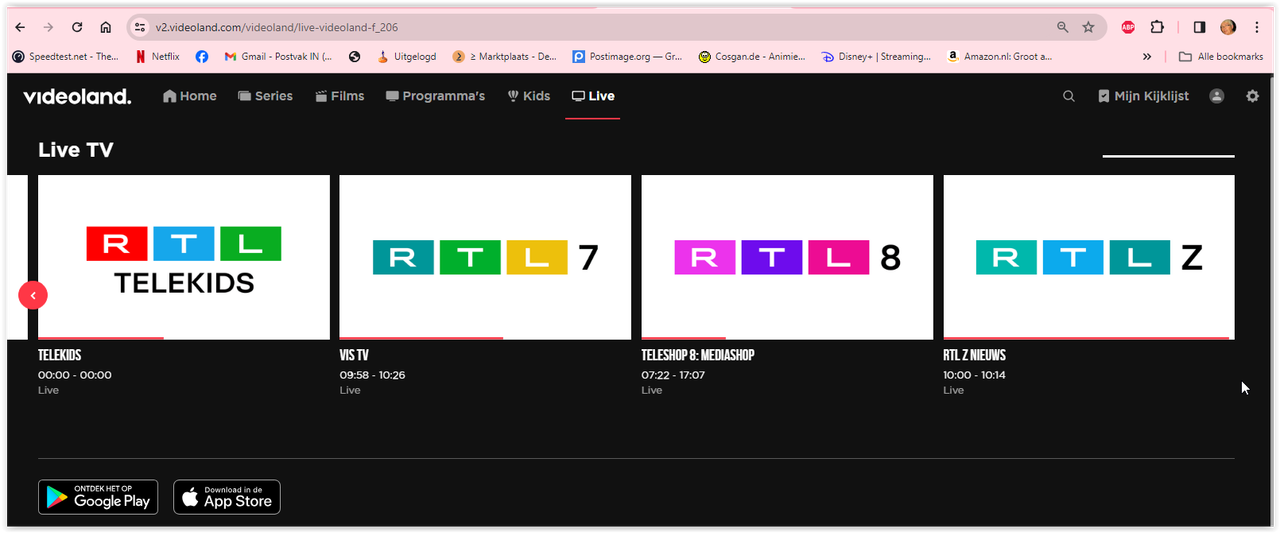Click the 09:58 - 10:26 time text
The width and height of the screenshot is (1280, 533).
click(372, 375)
